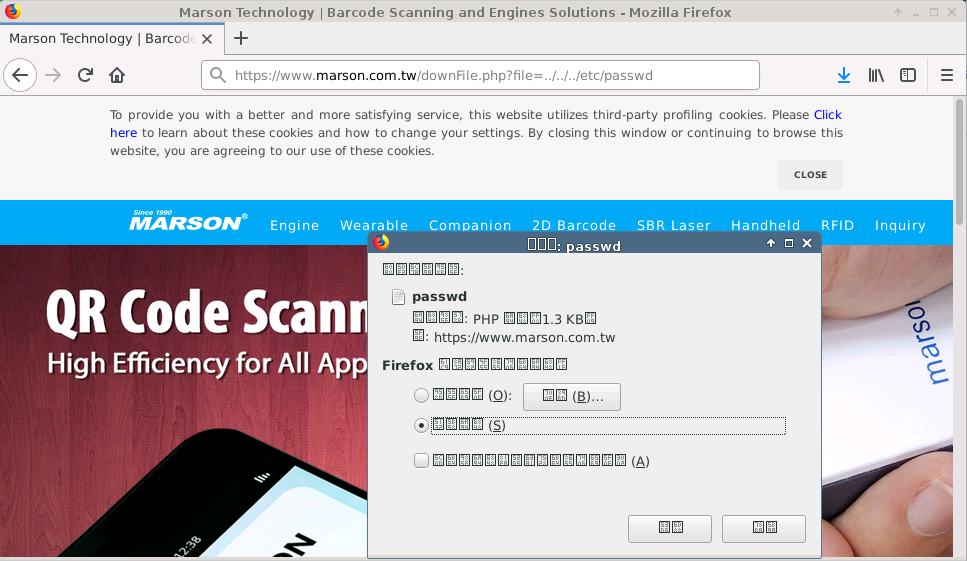
Task: Dismiss cookie notice with CLOSE button
Action: coord(810,174)
